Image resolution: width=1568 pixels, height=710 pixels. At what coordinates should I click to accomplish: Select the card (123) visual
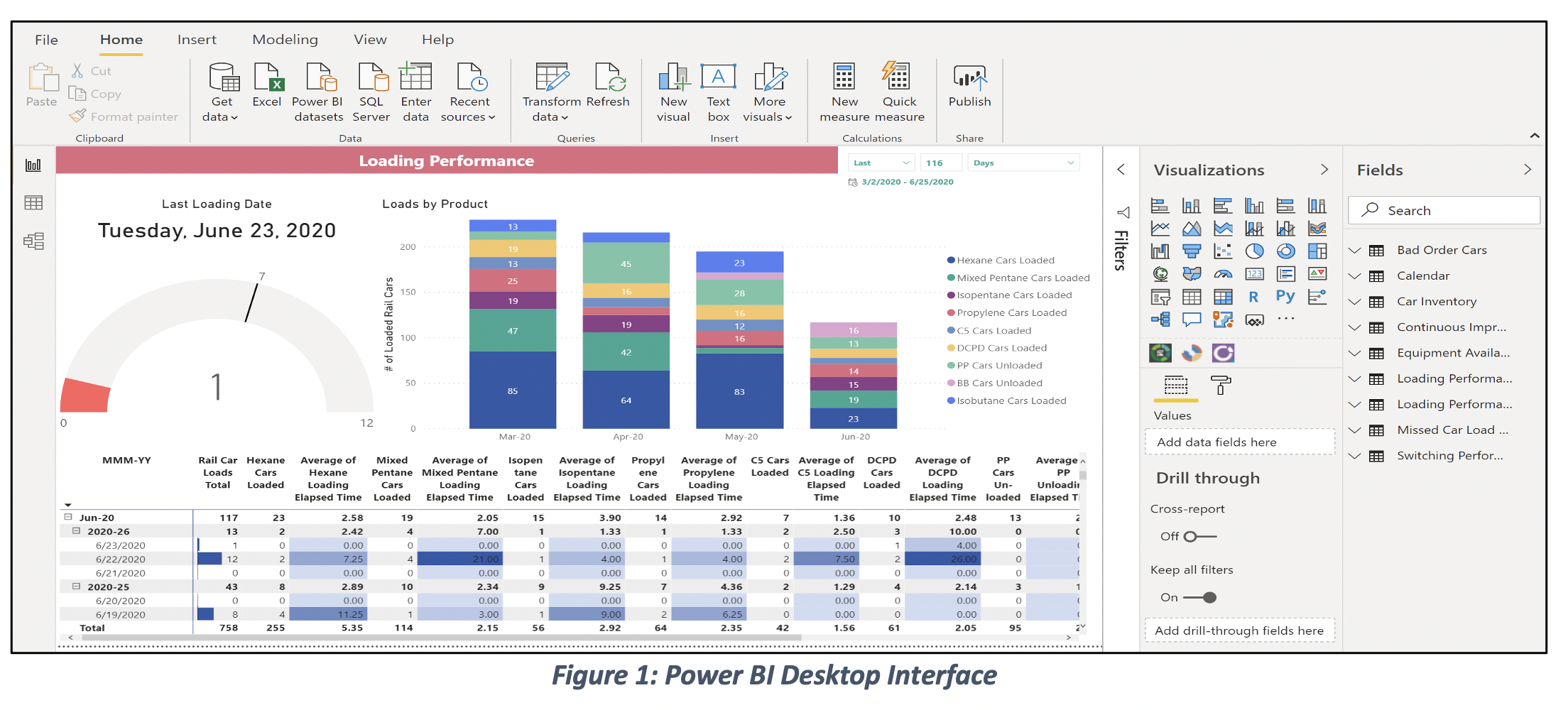(x=1254, y=274)
